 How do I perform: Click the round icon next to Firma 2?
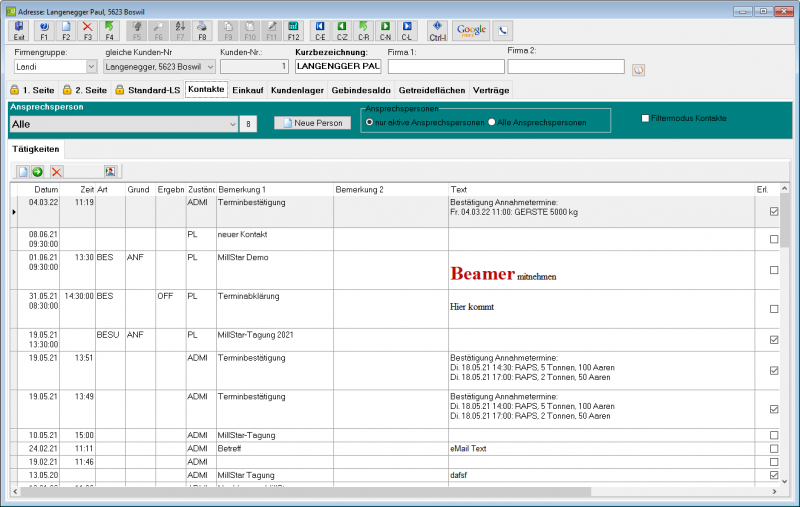click(x=638, y=70)
